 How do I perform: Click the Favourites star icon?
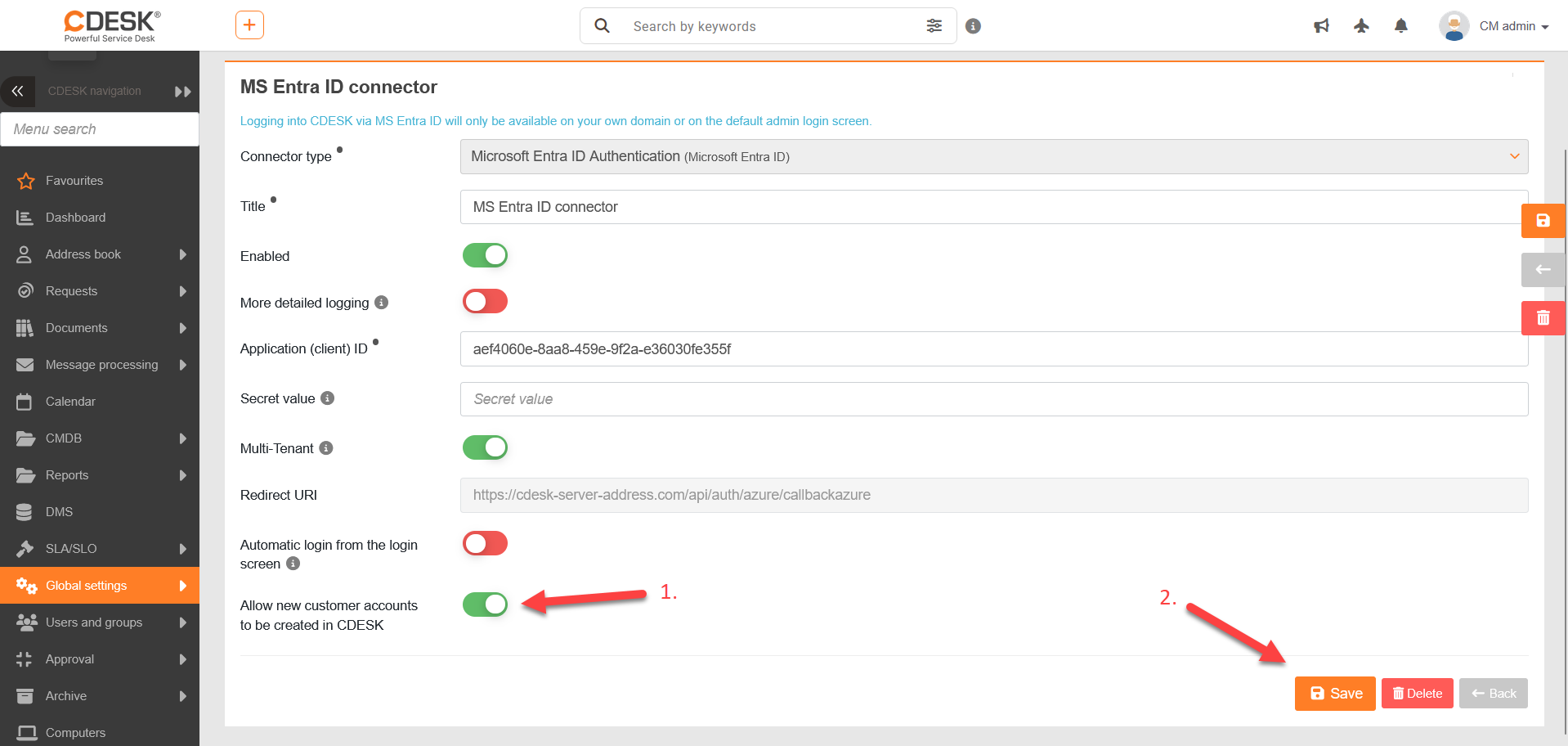26,181
